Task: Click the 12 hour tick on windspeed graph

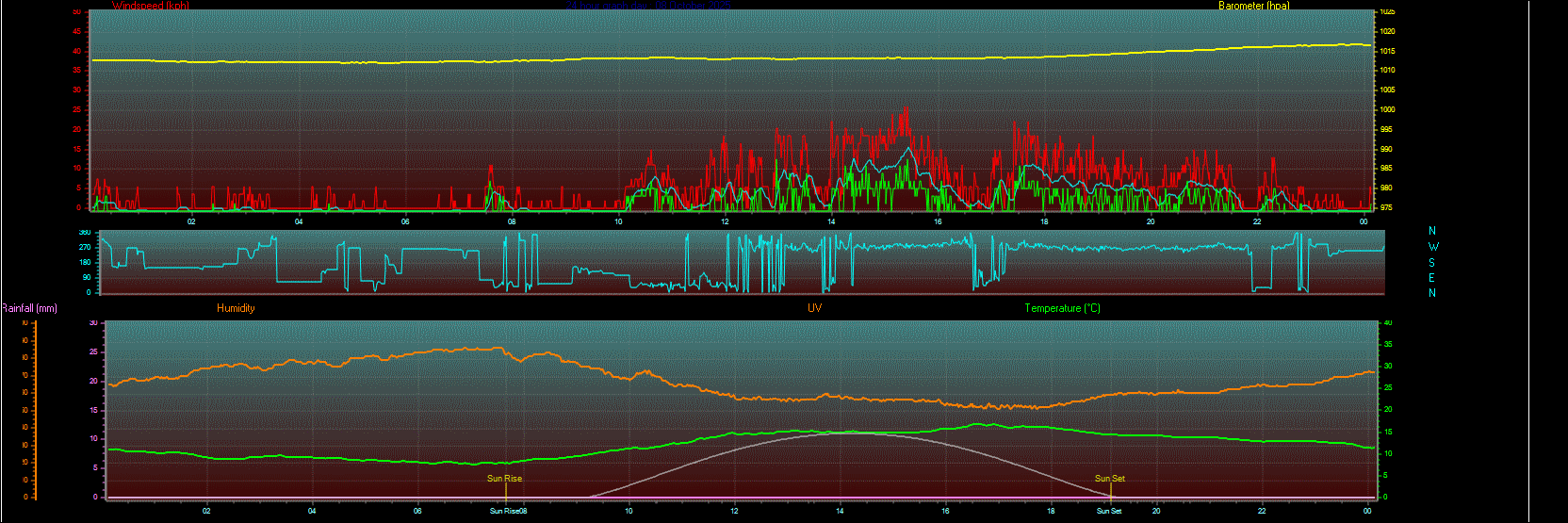Action: (725, 221)
